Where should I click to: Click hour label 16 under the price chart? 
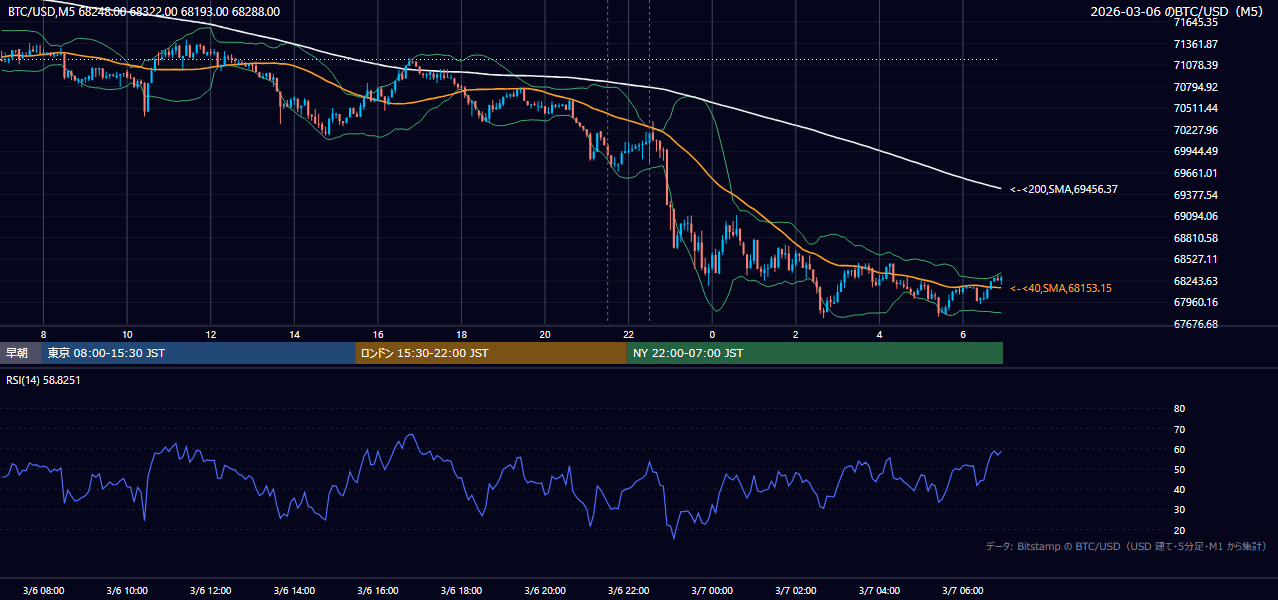click(x=378, y=333)
